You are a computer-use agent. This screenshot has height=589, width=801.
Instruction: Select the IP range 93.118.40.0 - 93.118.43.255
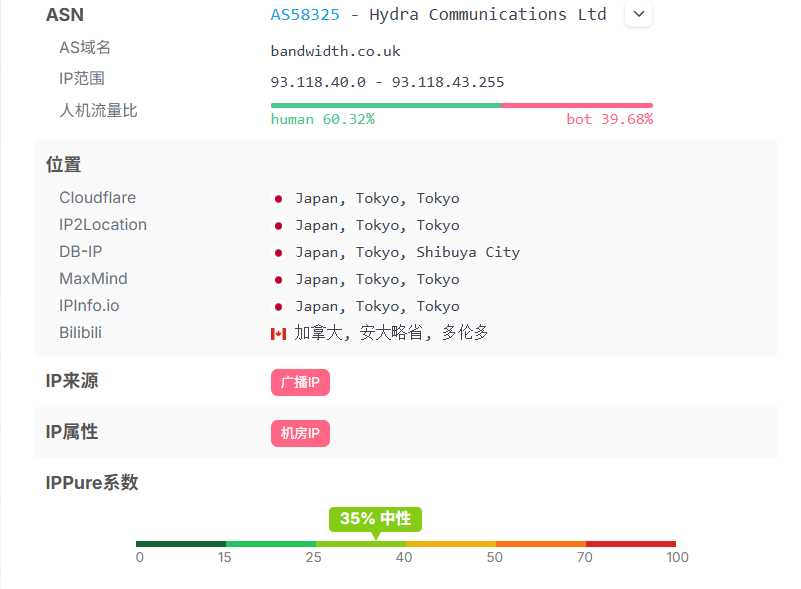(387, 82)
